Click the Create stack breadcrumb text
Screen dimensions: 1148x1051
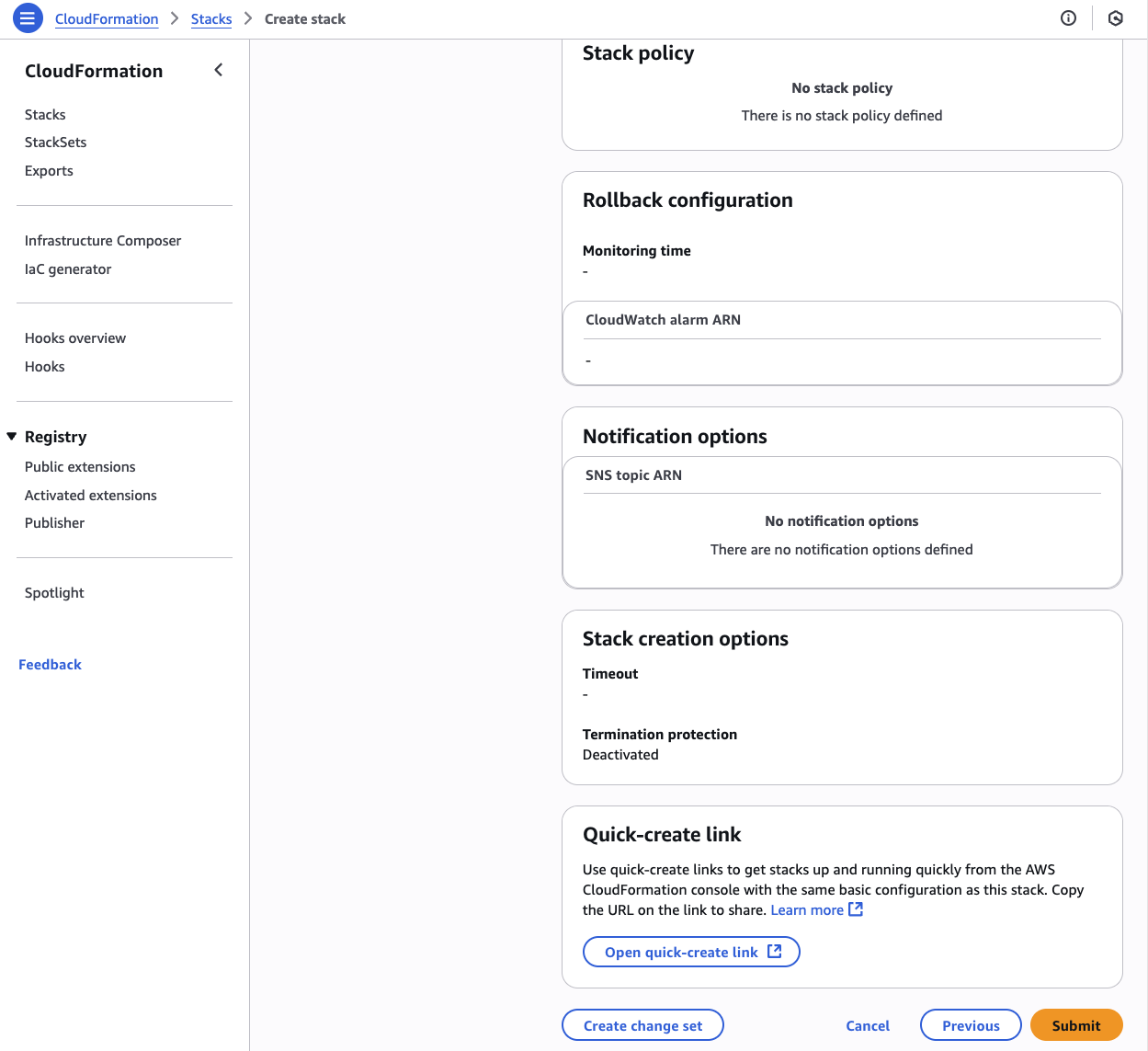click(305, 19)
